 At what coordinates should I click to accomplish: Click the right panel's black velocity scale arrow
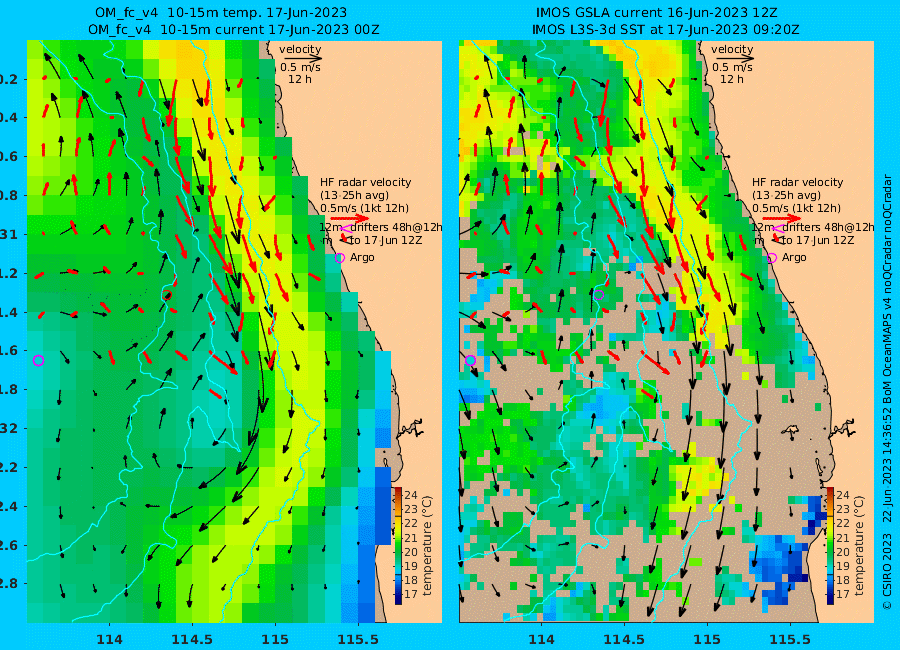[x=735, y=58]
